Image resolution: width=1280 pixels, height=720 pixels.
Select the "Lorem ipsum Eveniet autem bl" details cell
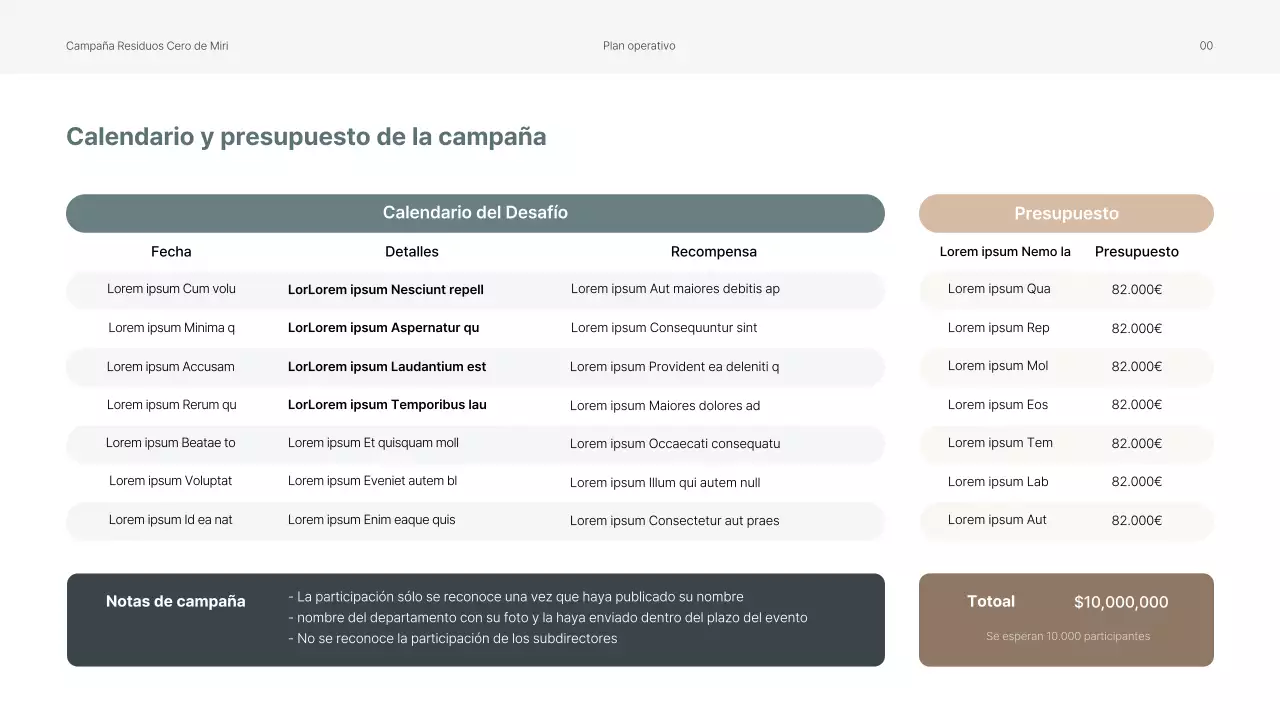372,481
